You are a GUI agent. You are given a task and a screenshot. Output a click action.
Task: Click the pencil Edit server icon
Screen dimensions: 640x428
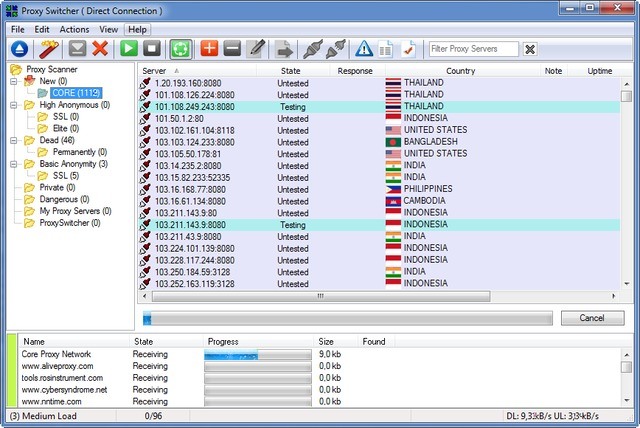[256, 48]
